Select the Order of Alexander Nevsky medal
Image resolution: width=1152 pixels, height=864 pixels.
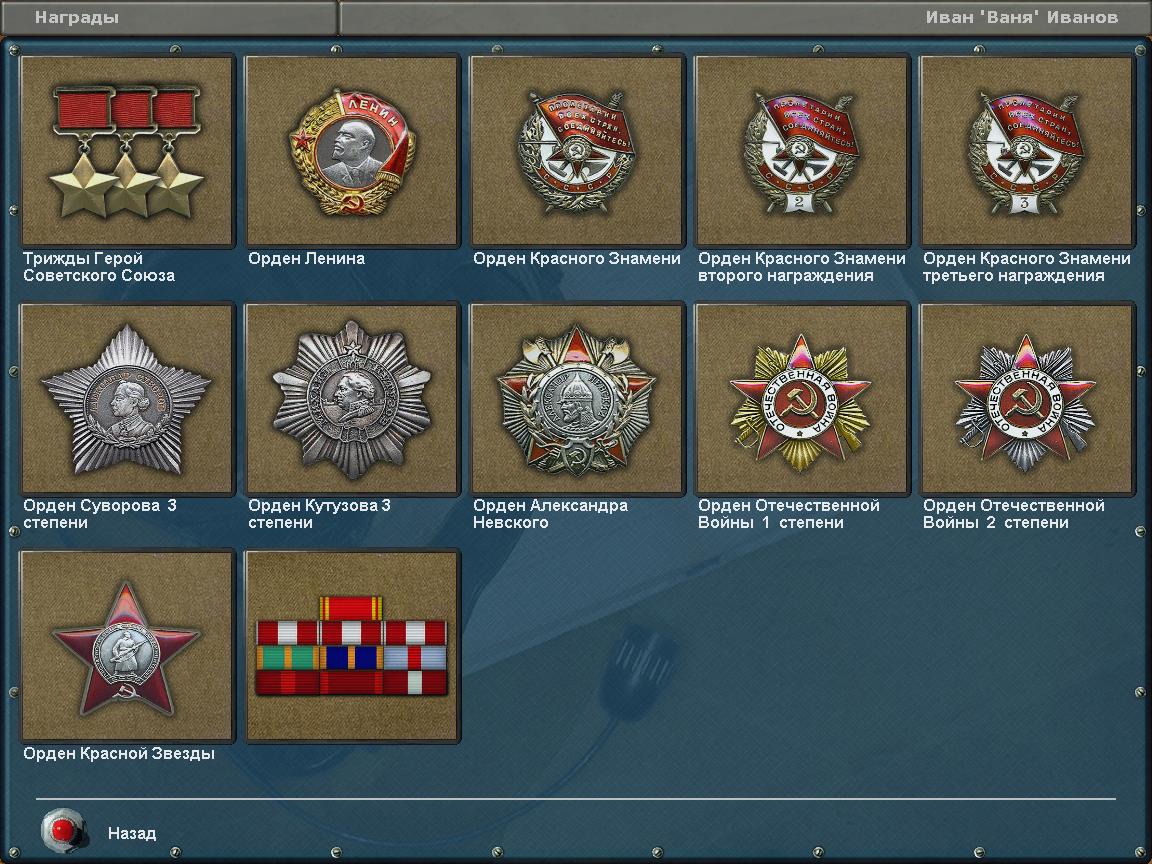point(577,399)
